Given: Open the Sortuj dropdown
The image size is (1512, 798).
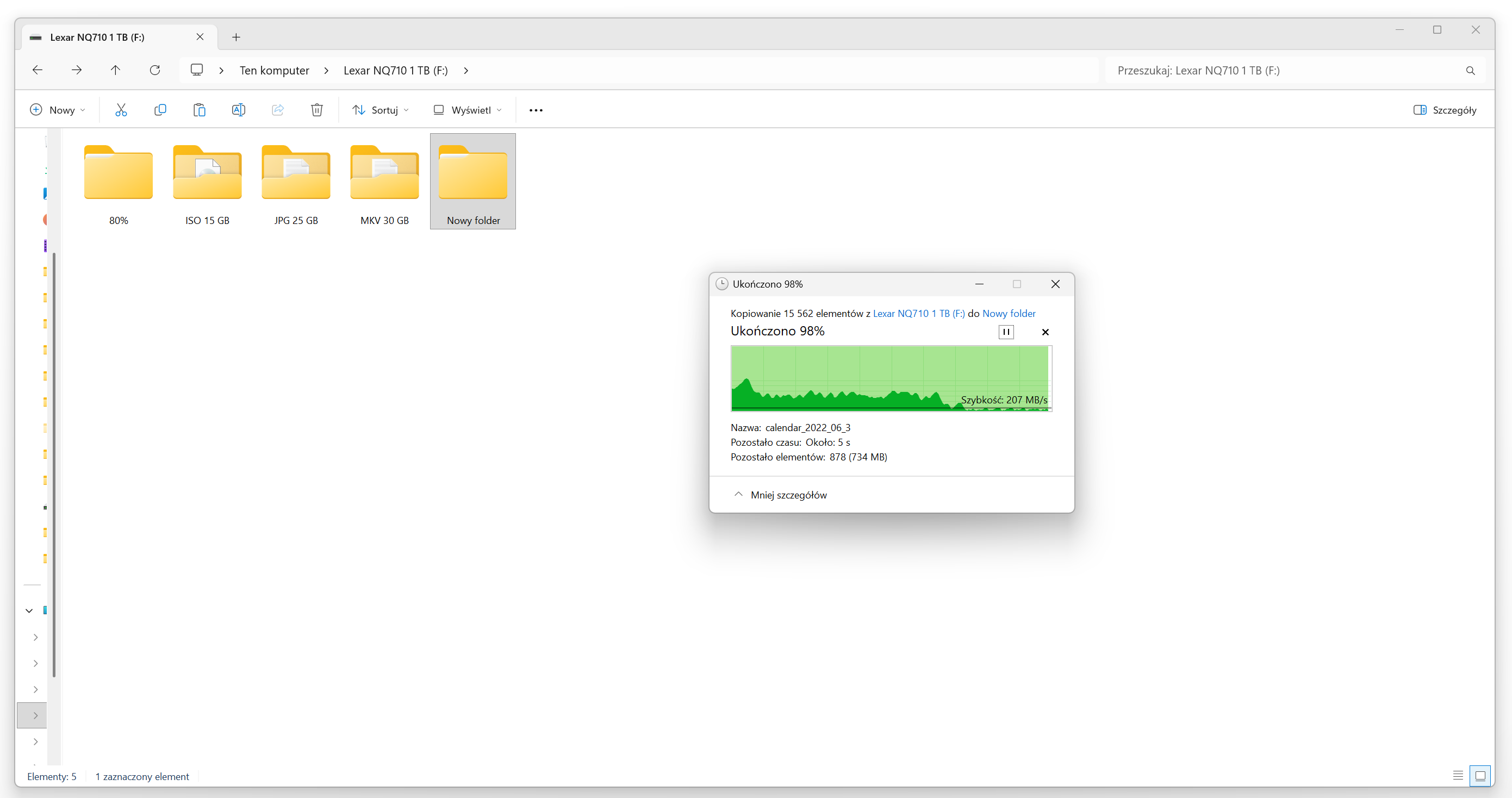Looking at the screenshot, I should [x=381, y=110].
